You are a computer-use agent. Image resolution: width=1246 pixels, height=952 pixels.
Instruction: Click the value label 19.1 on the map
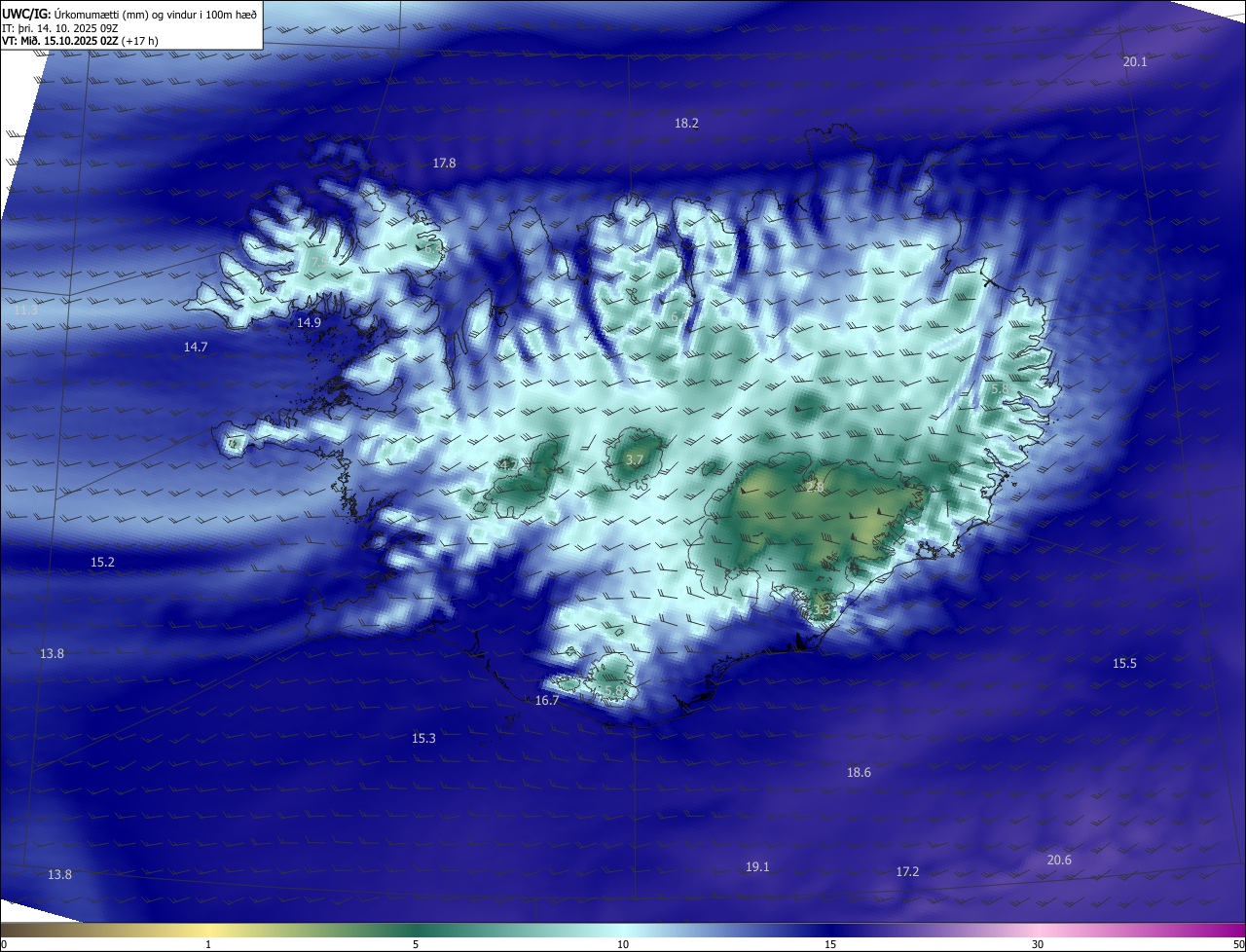coord(757,867)
